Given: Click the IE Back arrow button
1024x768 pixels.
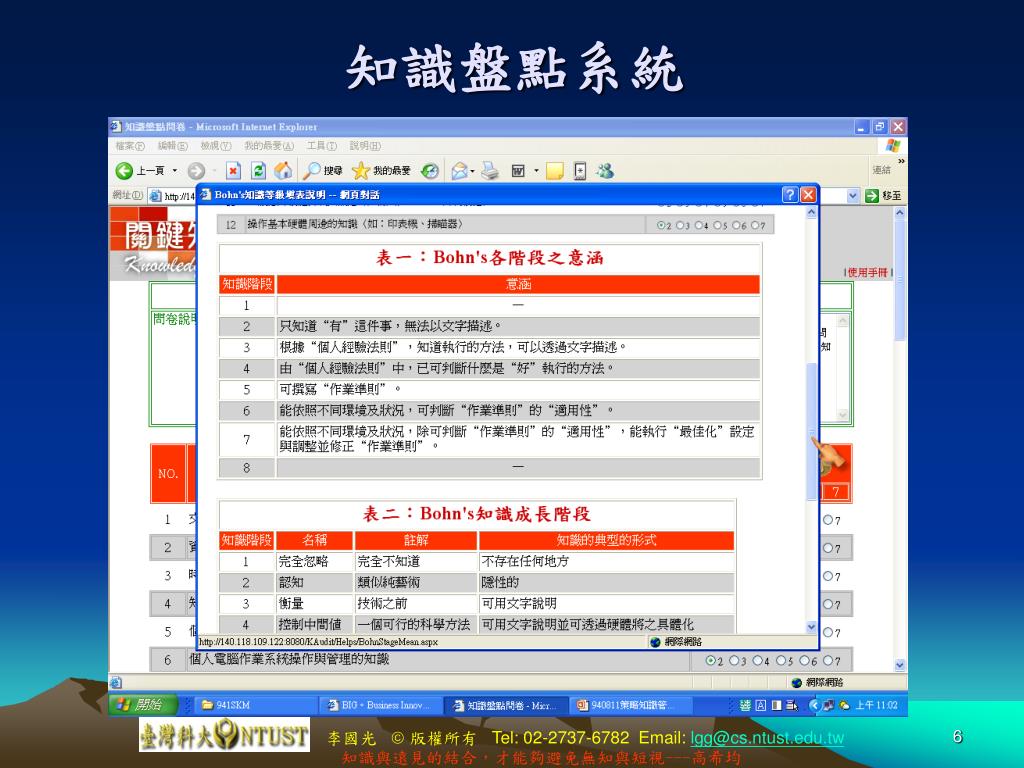Looking at the screenshot, I should click(124, 171).
